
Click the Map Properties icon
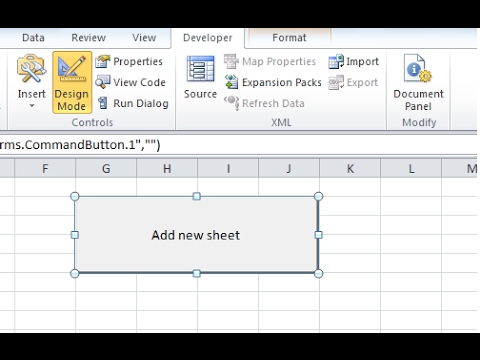tap(231, 61)
